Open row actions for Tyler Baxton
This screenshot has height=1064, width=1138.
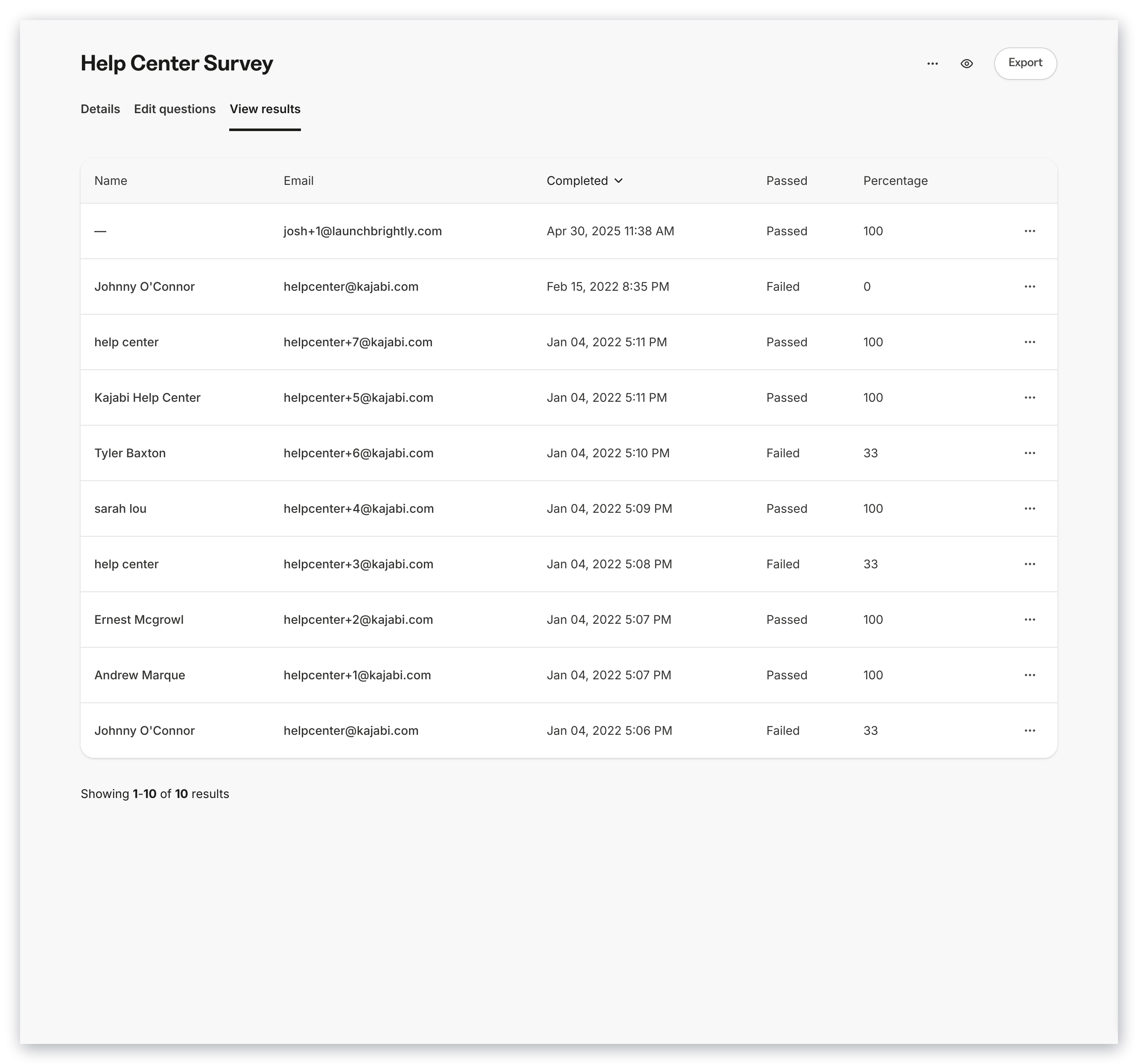[x=1029, y=453]
